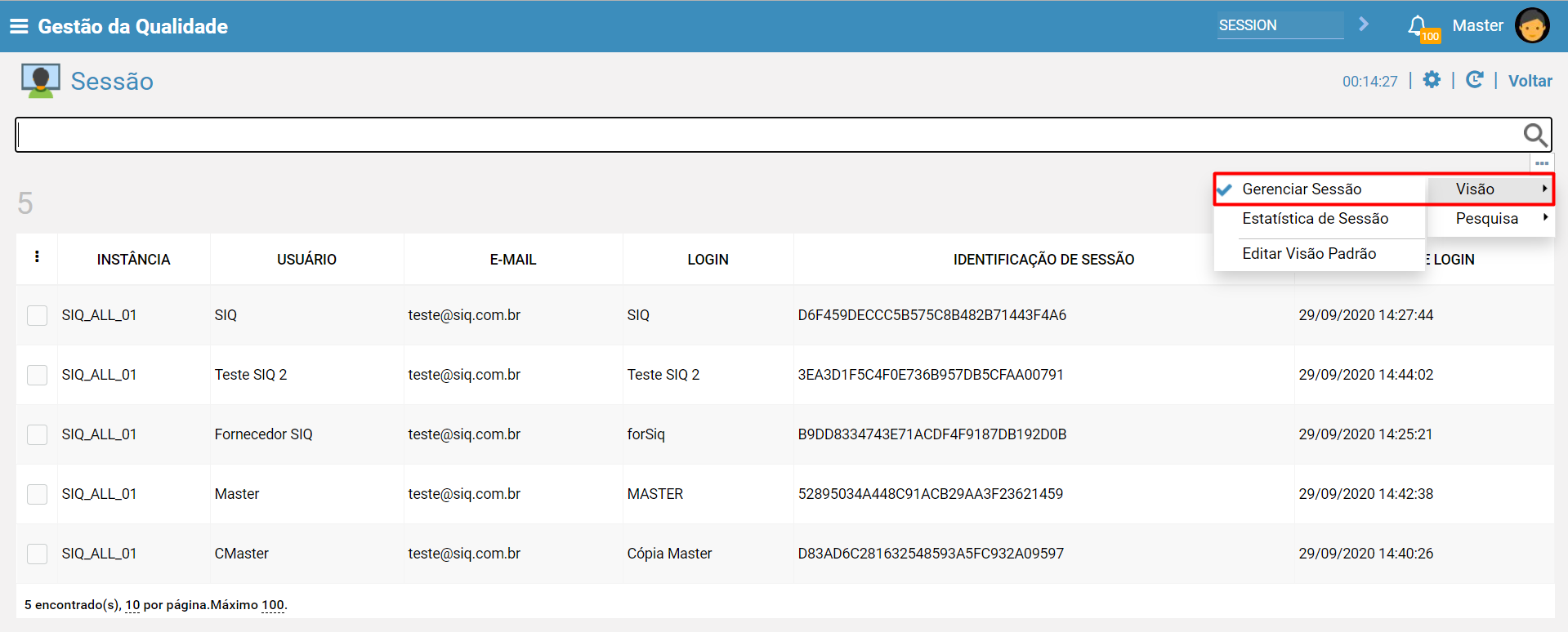
Task: Open the Master user avatar
Action: point(1532,25)
